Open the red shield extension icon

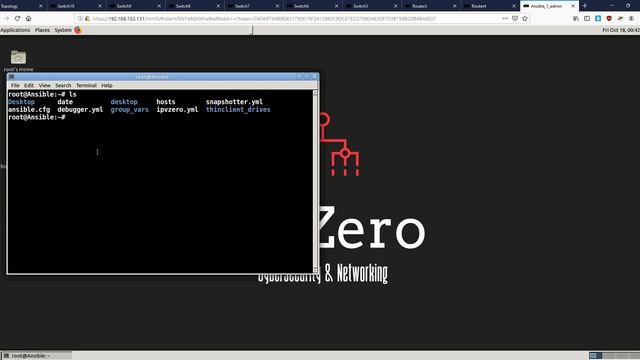pos(609,18)
